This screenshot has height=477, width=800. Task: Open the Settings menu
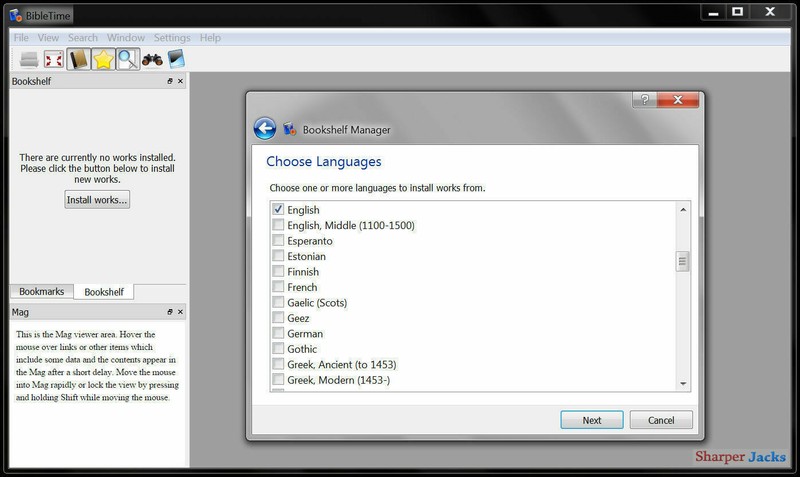click(172, 38)
